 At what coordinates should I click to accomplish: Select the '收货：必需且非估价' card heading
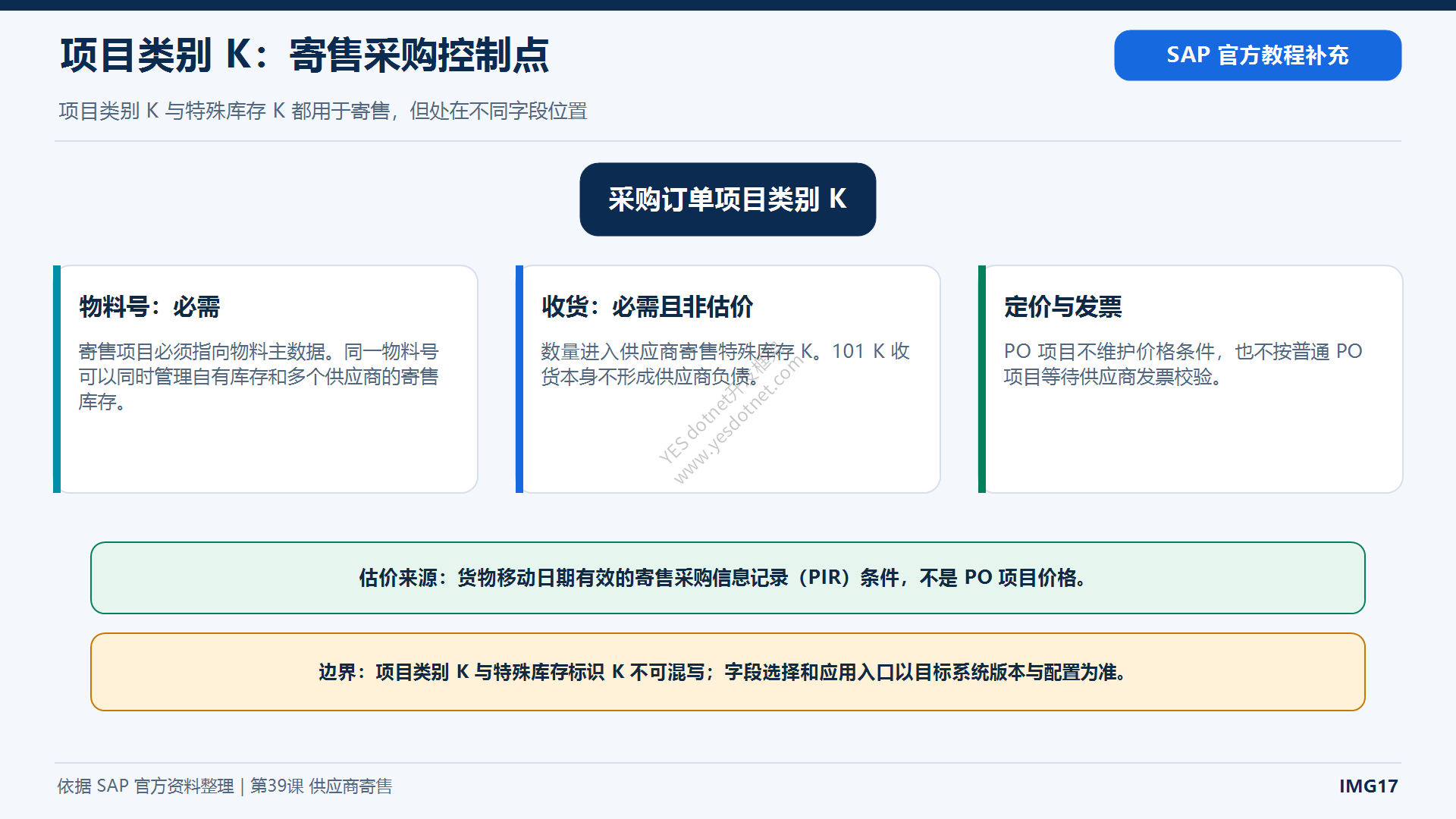click(647, 307)
